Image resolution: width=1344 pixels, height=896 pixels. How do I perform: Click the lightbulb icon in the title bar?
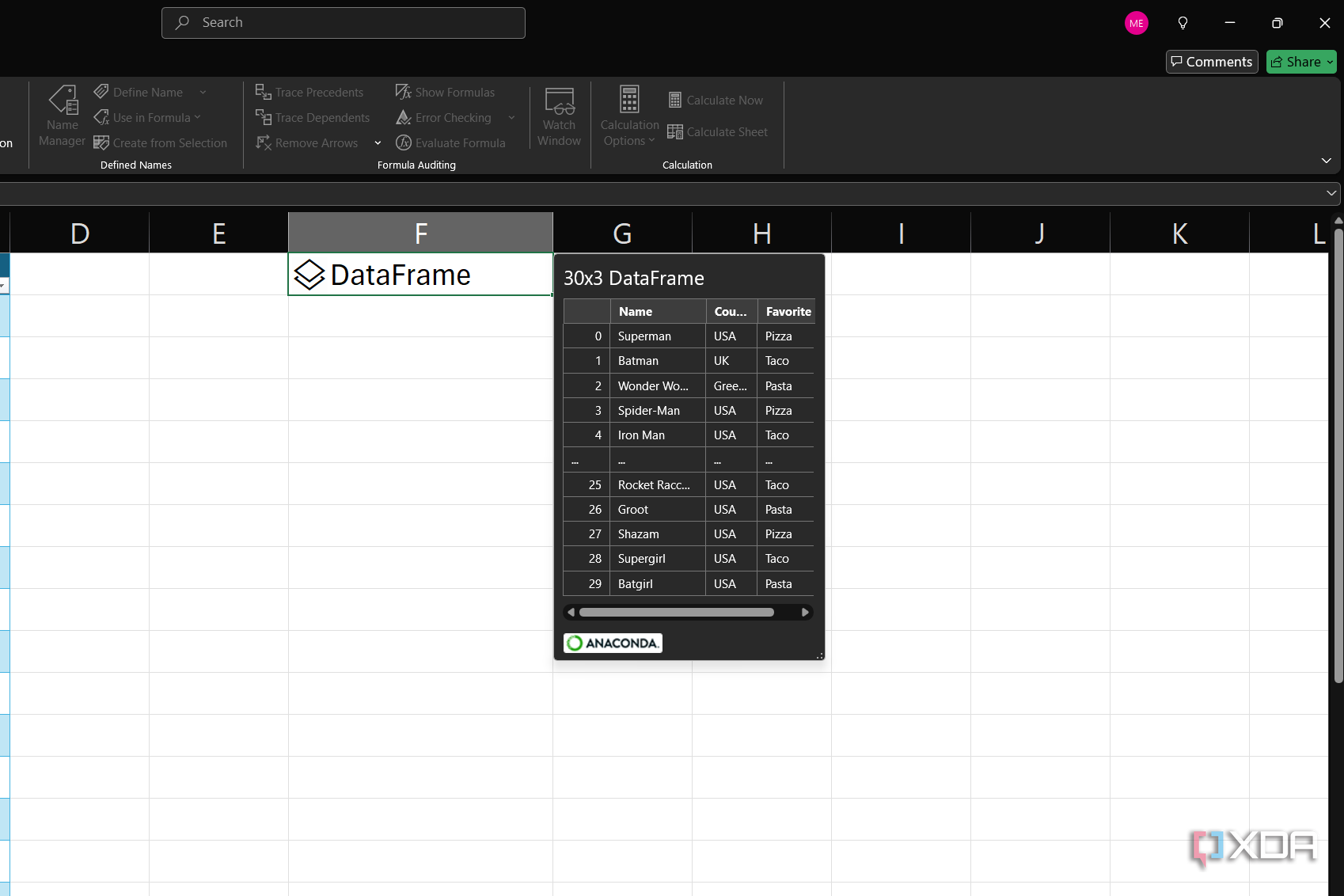(x=1183, y=23)
